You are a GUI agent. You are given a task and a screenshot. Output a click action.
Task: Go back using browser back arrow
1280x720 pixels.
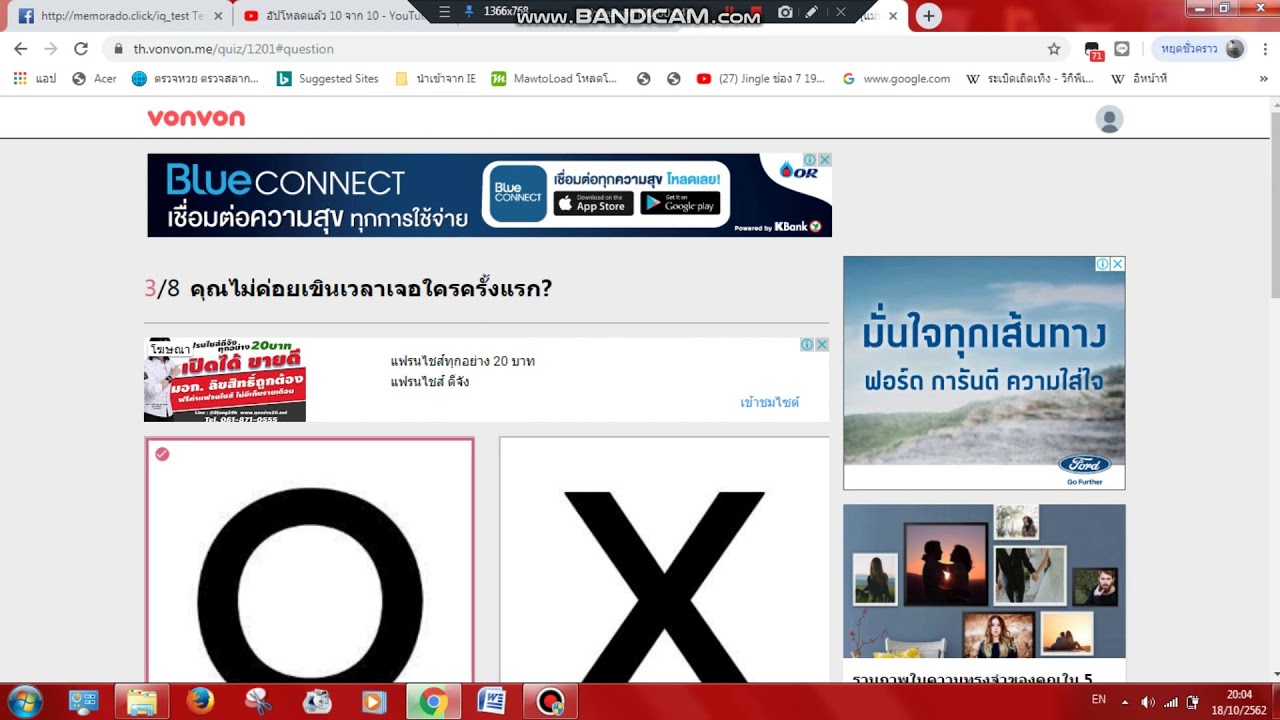click(20, 48)
